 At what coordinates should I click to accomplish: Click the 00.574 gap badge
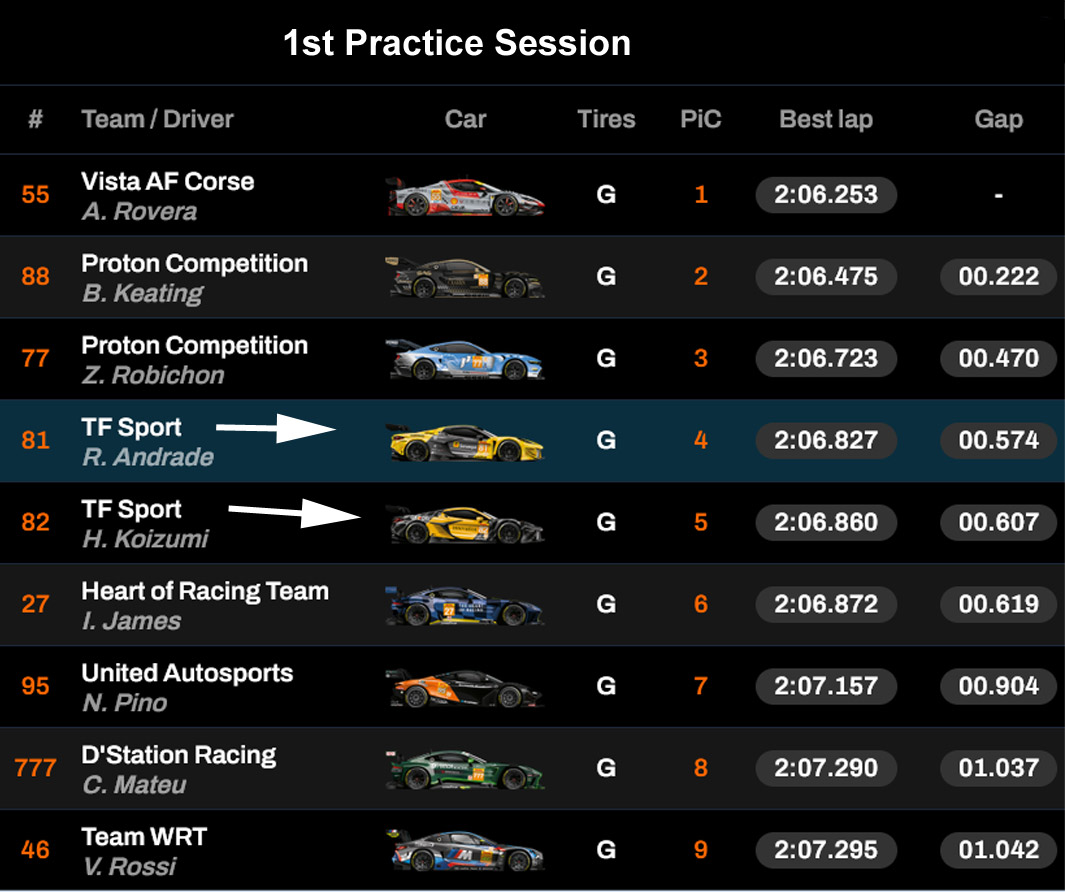point(998,441)
